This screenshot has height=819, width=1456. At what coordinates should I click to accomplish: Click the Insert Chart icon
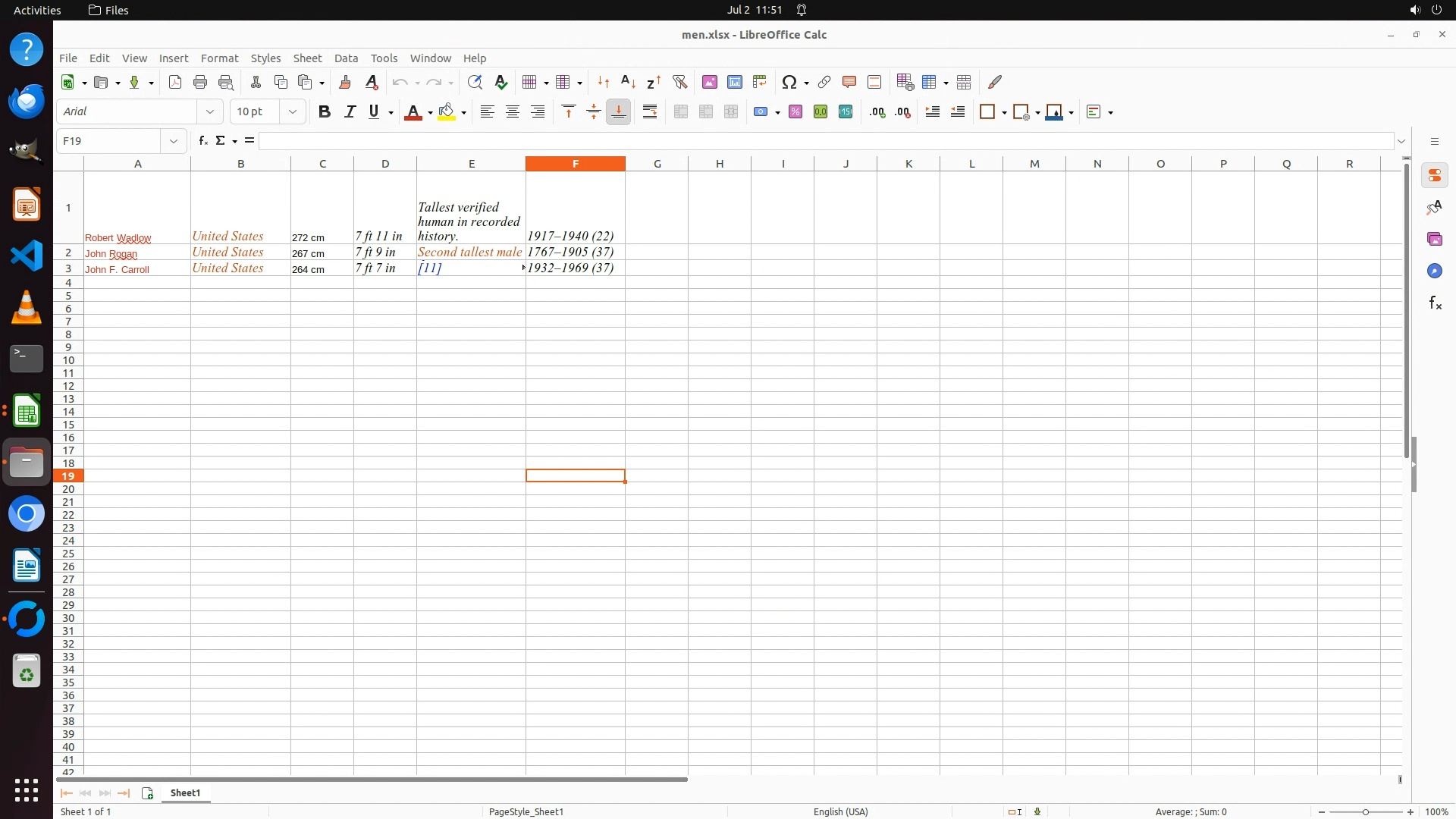click(x=734, y=82)
